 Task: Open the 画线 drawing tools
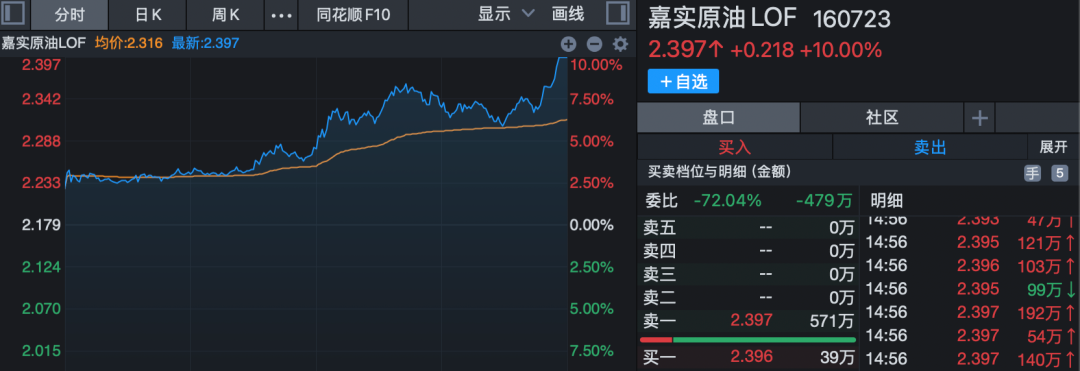pyautogui.click(x=568, y=14)
